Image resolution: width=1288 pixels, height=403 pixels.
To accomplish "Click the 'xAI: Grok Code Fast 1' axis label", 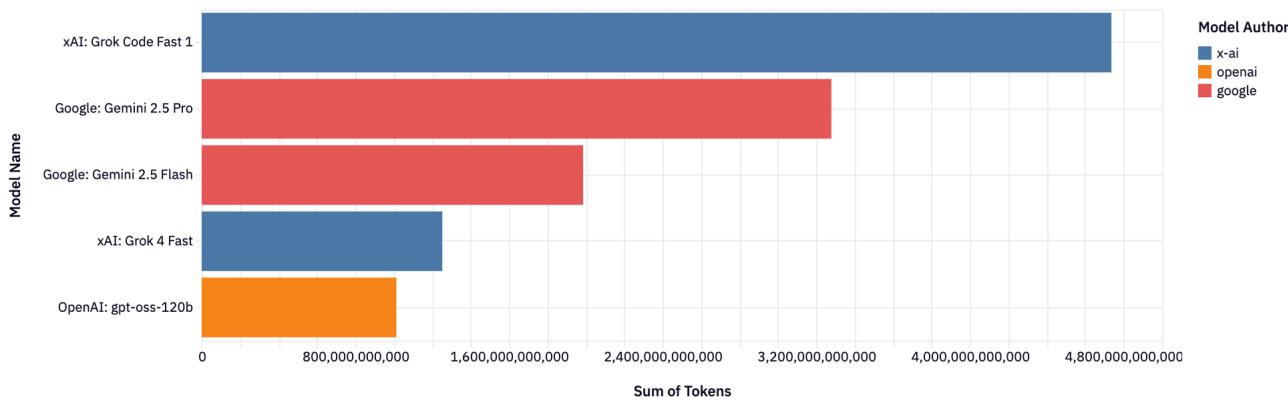I will click(127, 42).
